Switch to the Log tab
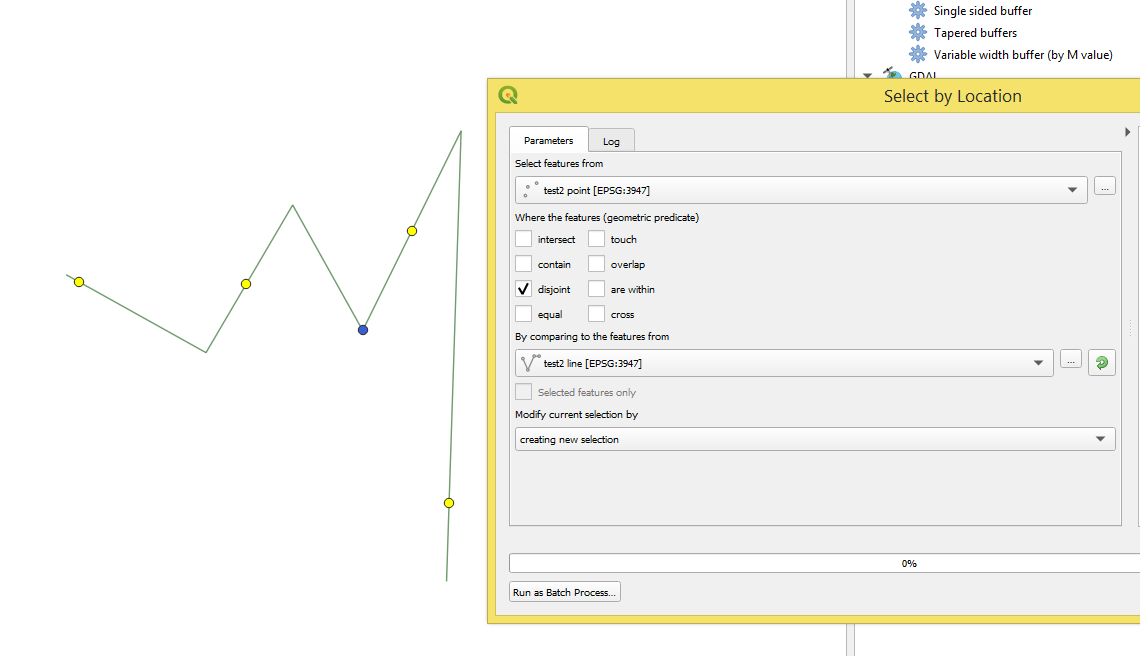Viewport: 1140px width, 656px height. pos(611,140)
